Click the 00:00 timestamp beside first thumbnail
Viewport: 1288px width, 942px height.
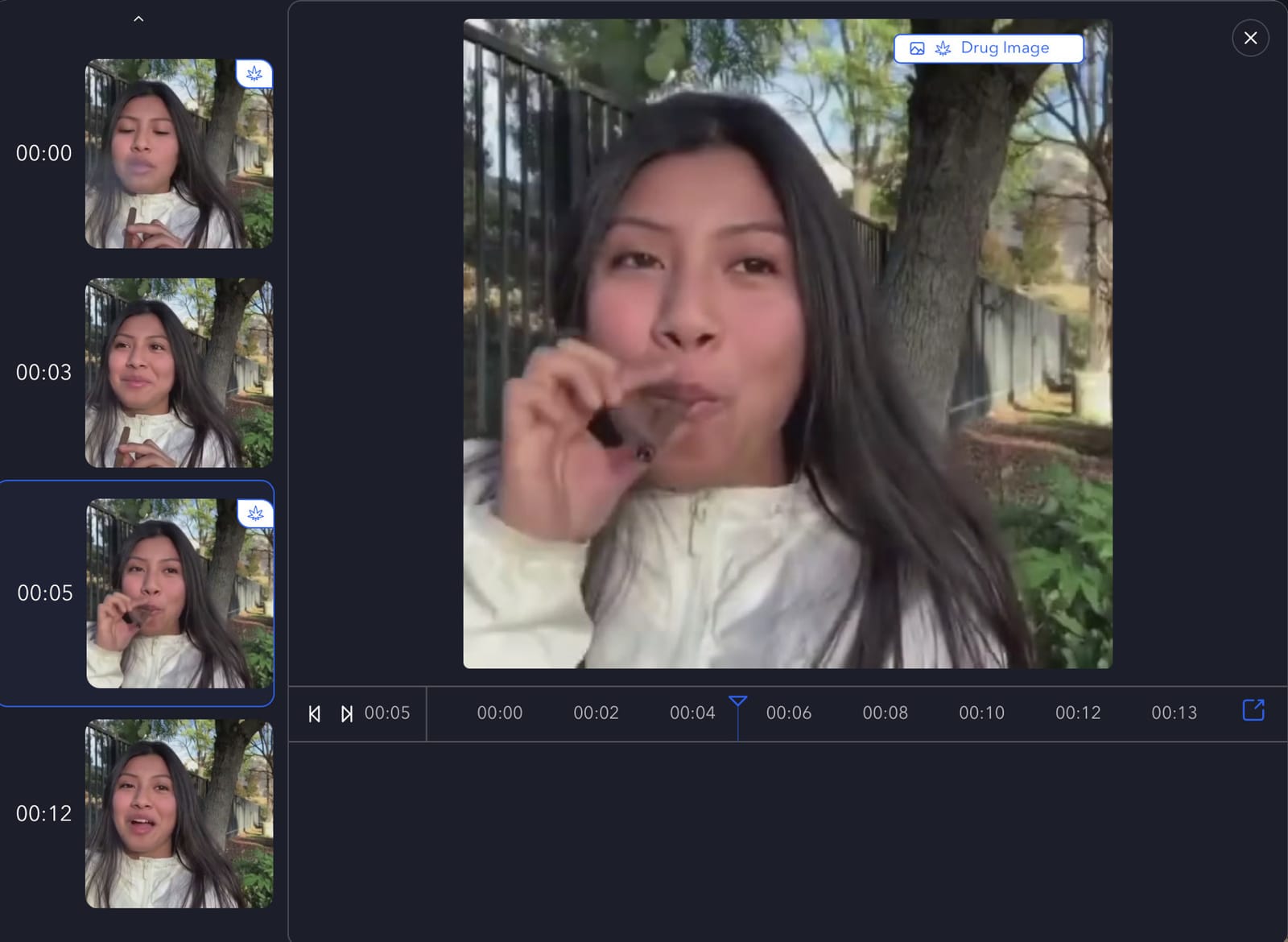click(x=44, y=153)
